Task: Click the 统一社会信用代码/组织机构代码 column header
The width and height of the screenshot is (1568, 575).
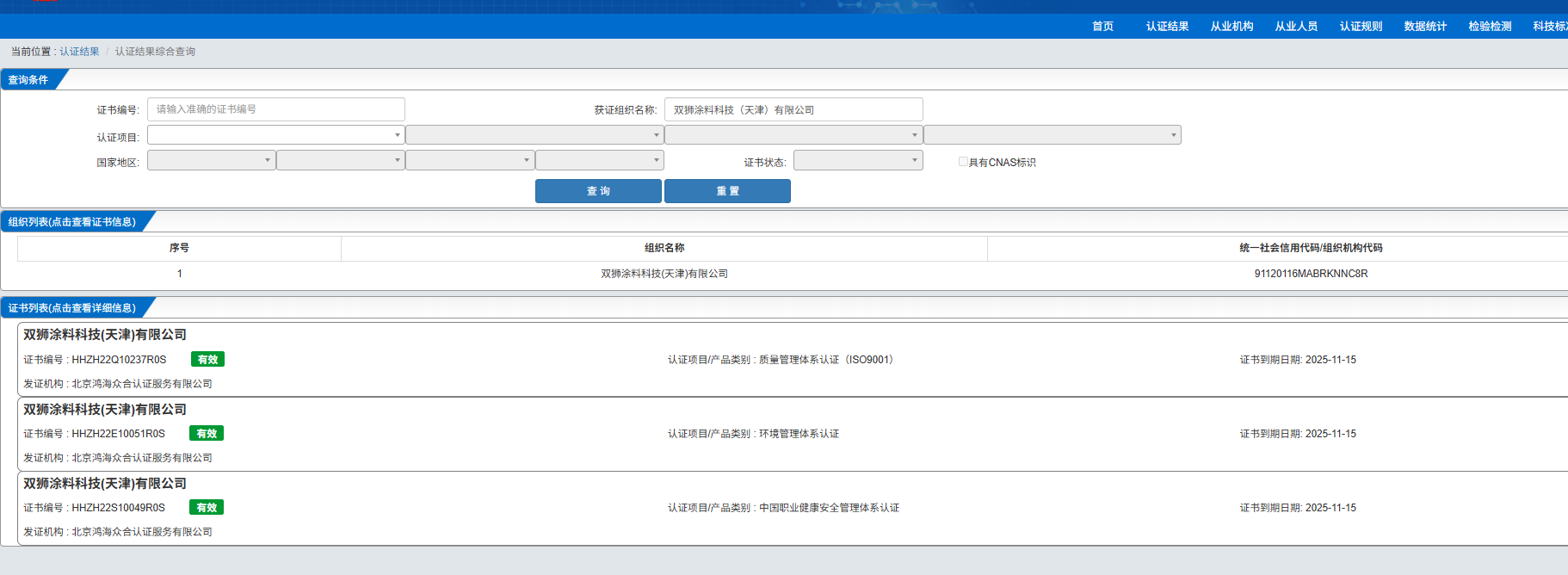Action: coord(1311,248)
